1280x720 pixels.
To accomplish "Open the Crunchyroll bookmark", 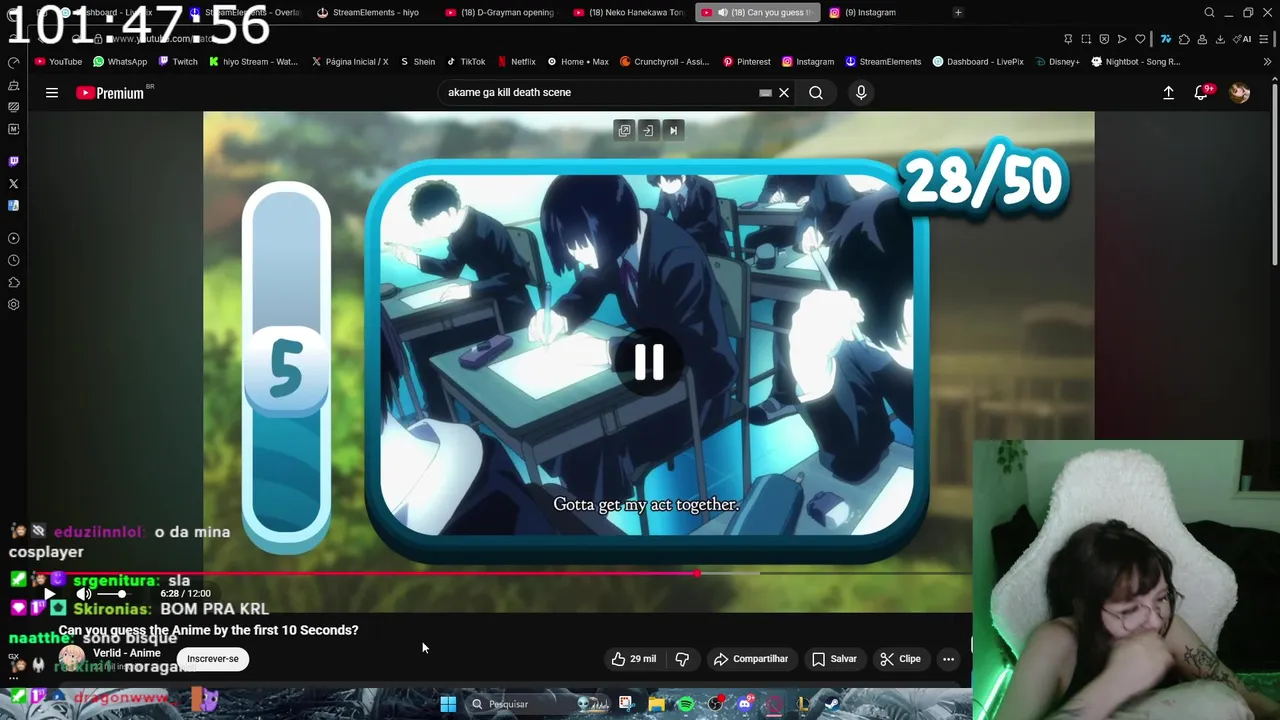I will [664, 62].
